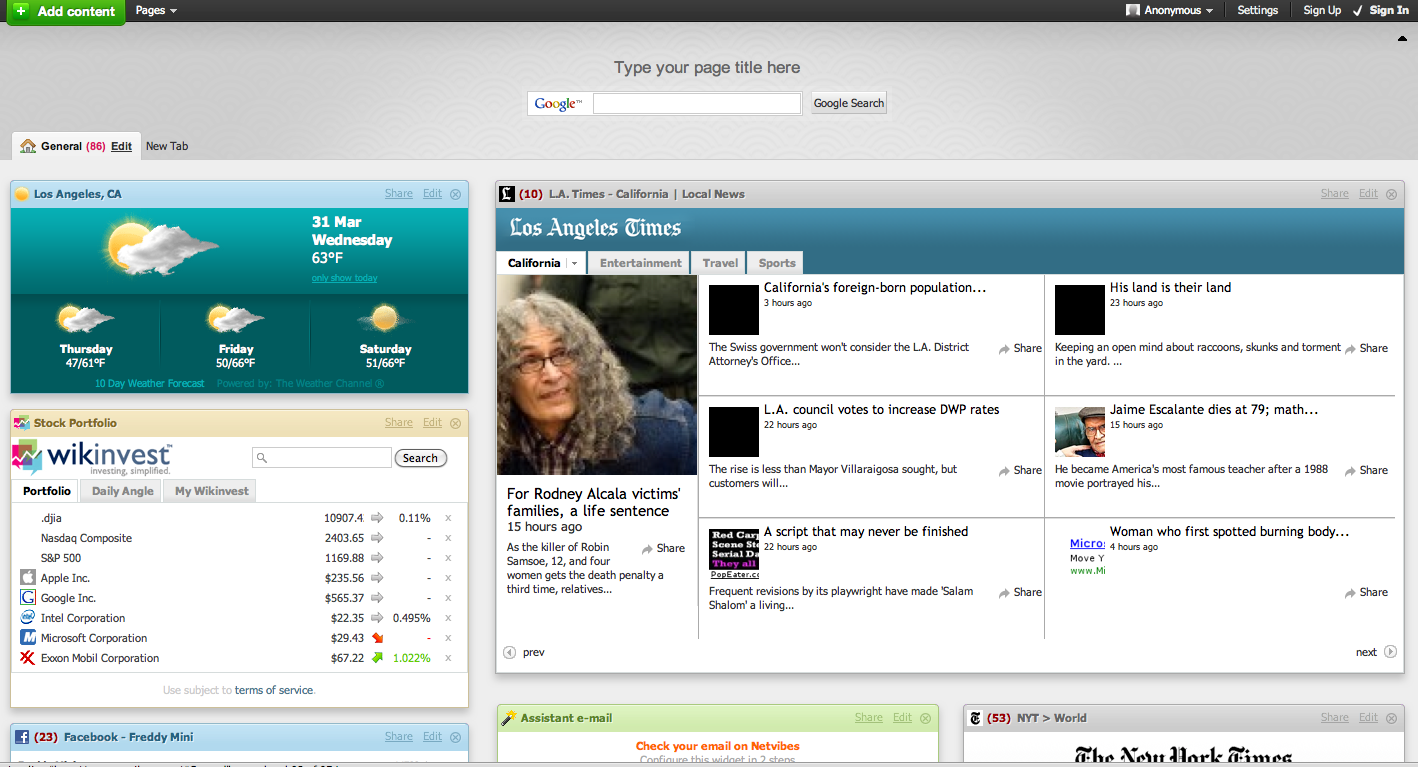
Task: Click the page title placeholder text
Action: 707,68
